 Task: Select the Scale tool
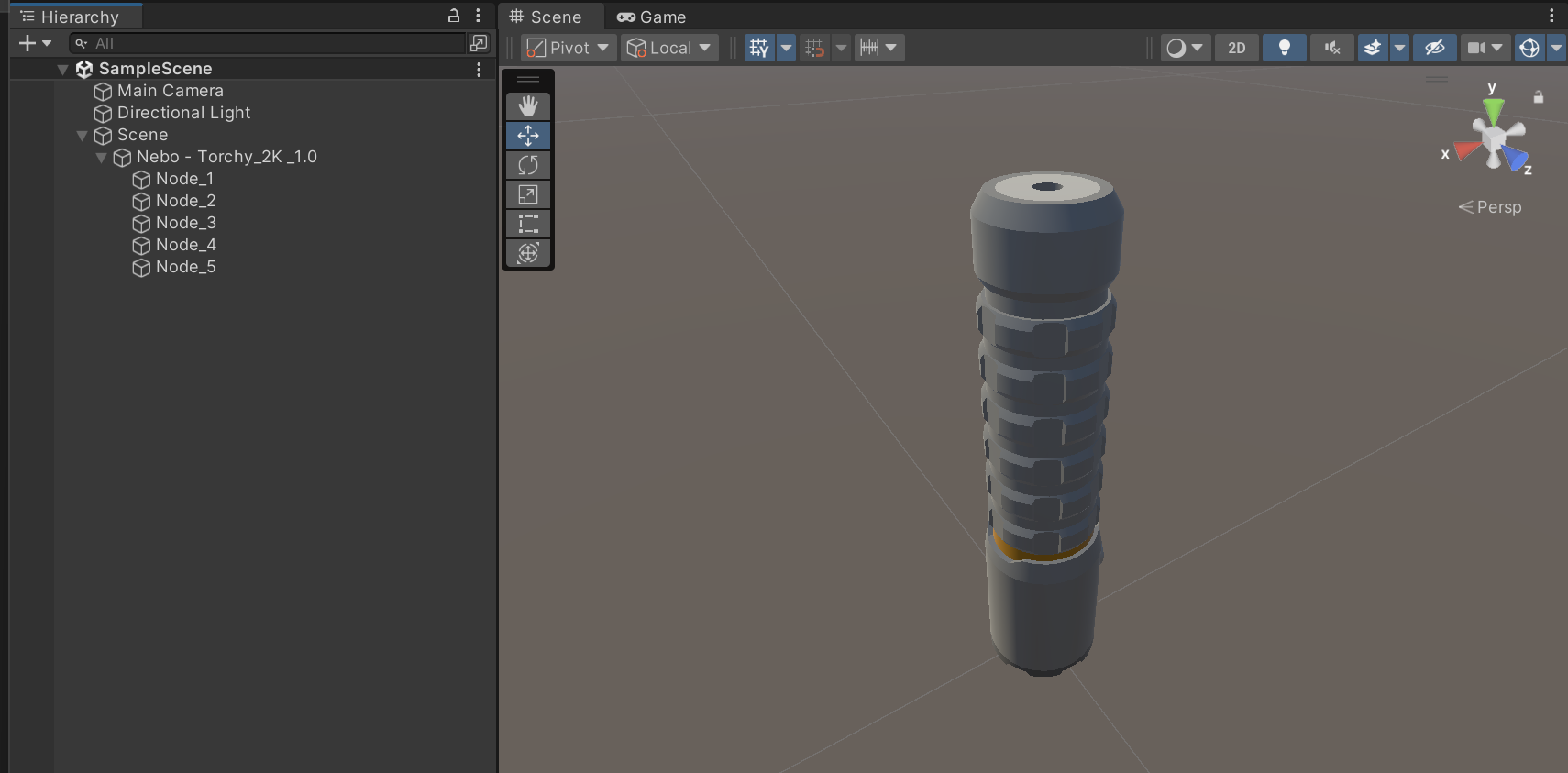528,194
